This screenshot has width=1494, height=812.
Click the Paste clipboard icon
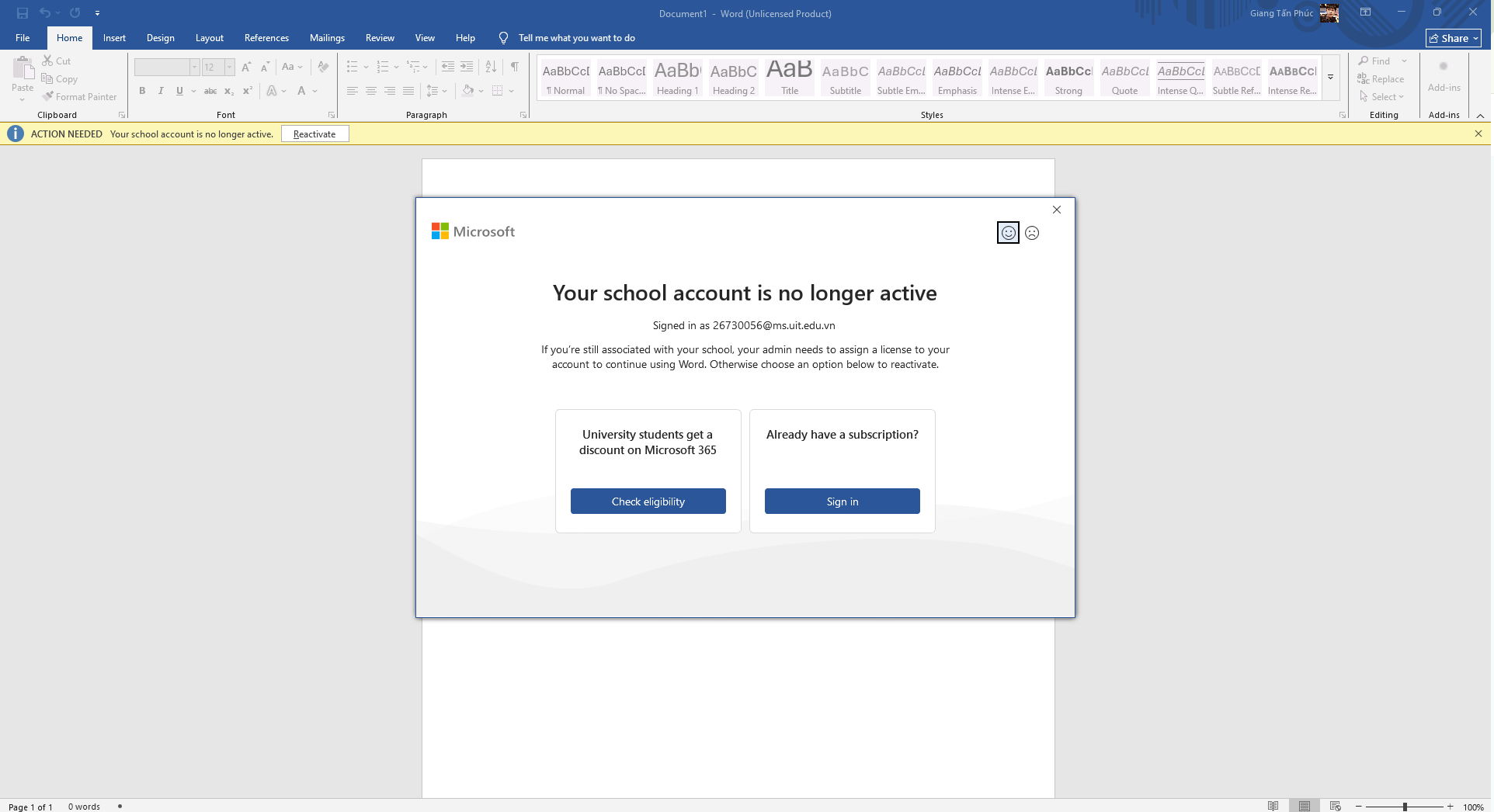23,70
